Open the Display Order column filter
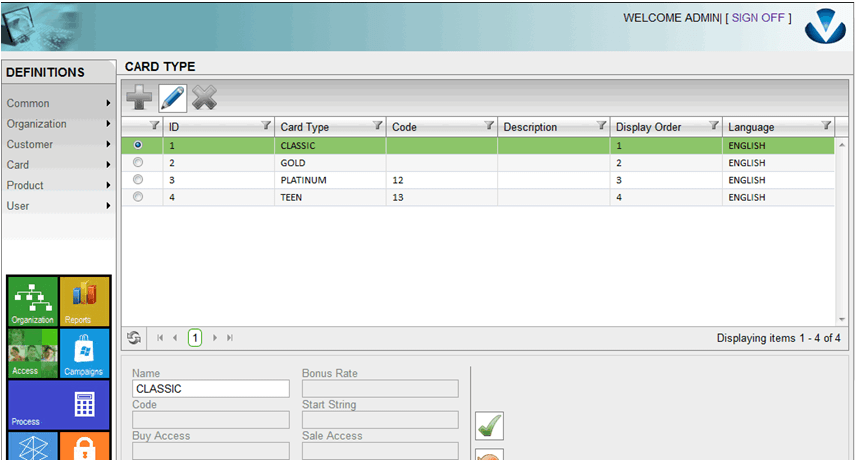This screenshot has width=855, height=462. (714, 126)
